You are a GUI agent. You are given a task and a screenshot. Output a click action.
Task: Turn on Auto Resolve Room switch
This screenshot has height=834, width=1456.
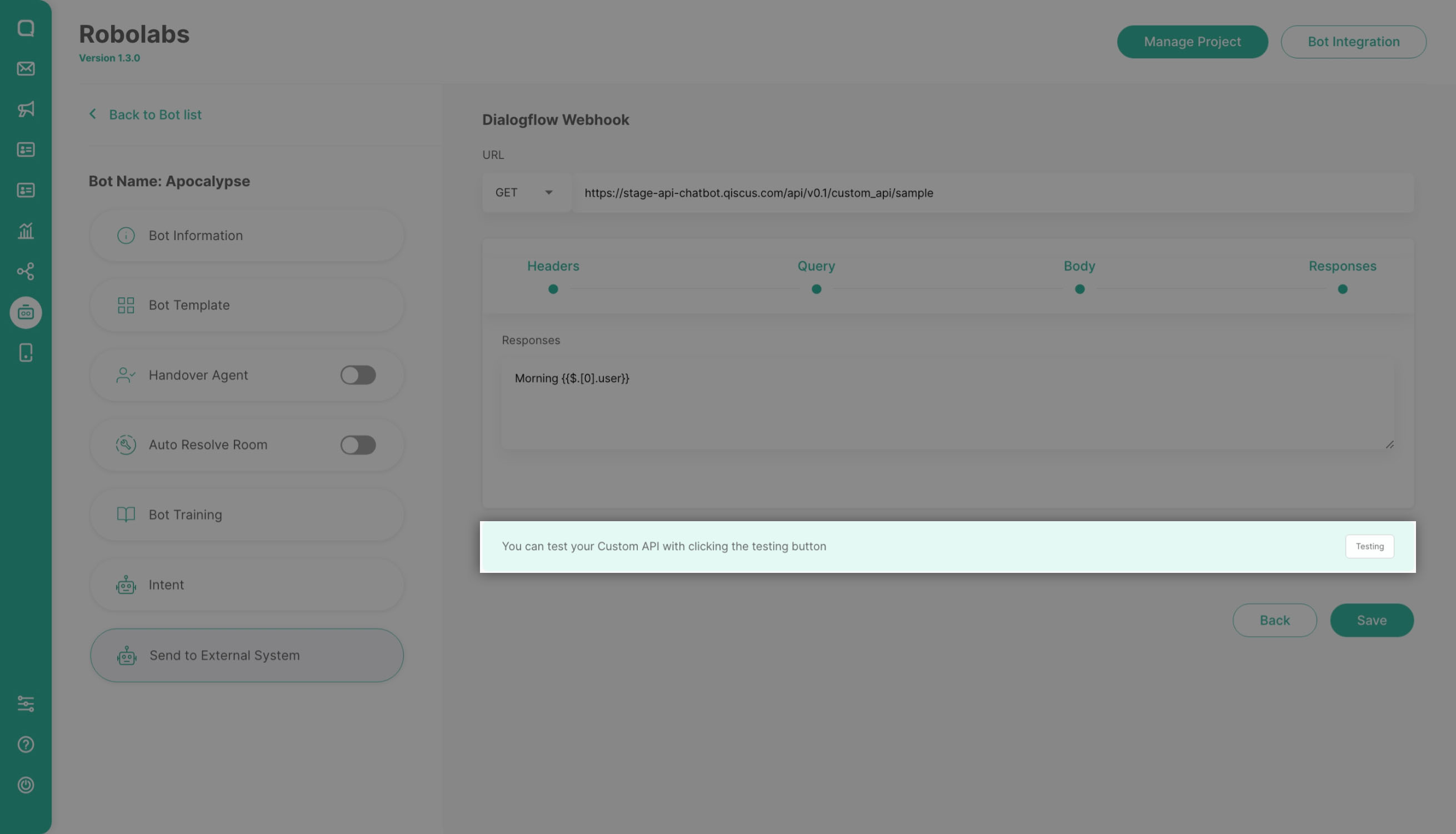click(x=358, y=445)
